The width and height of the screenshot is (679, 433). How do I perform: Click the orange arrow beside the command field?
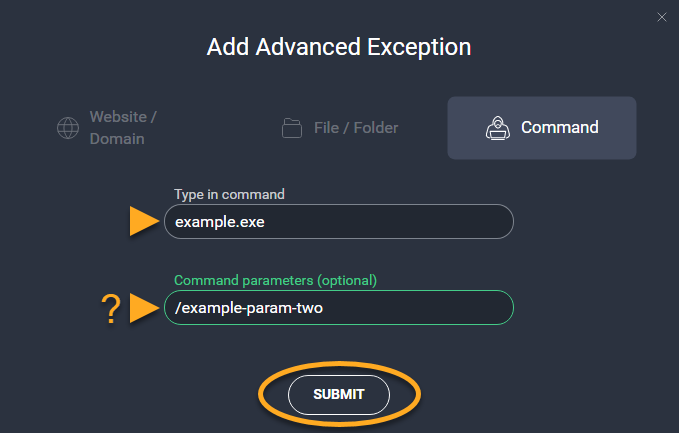145,222
